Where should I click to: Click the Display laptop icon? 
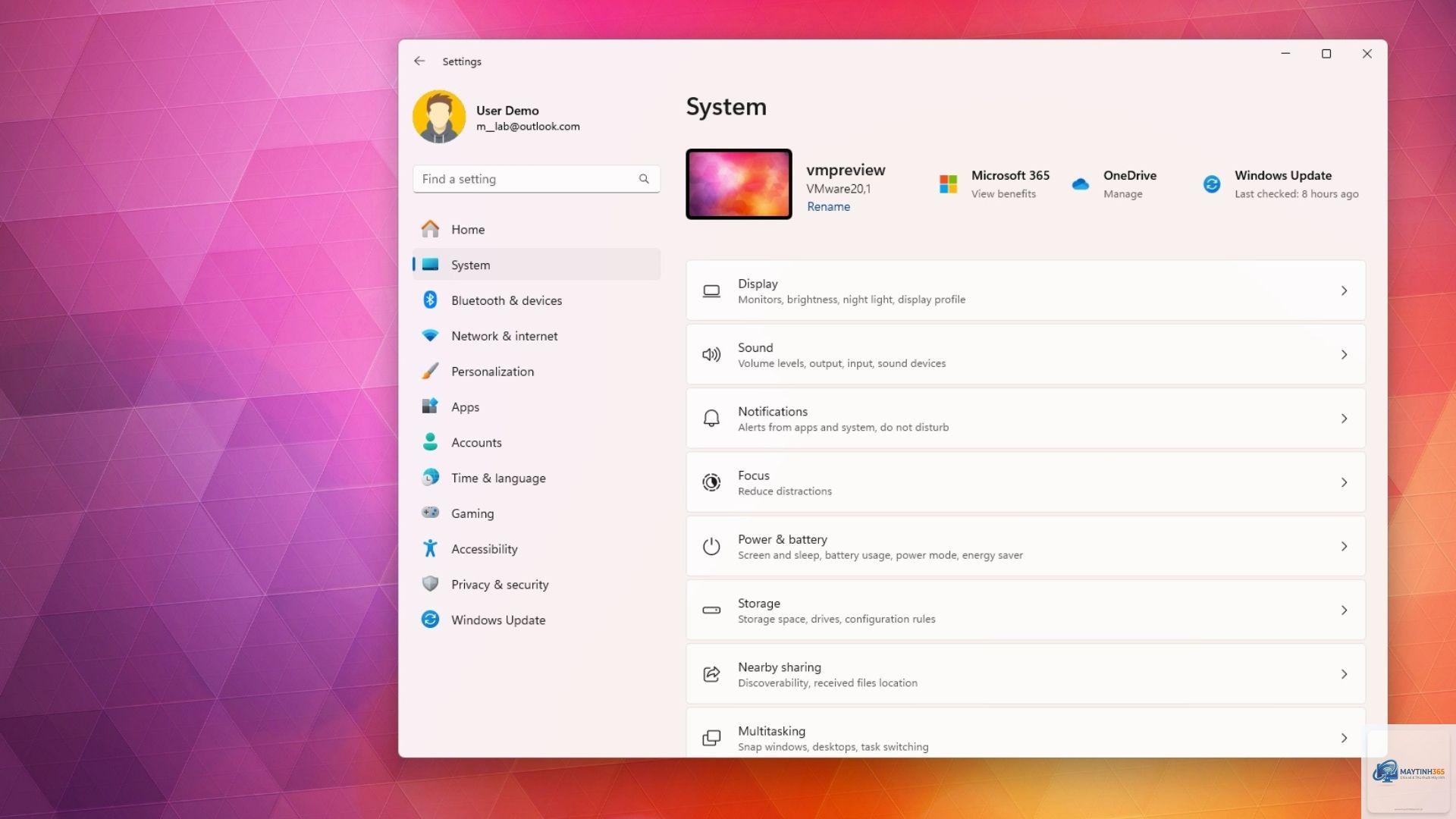click(x=711, y=291)
